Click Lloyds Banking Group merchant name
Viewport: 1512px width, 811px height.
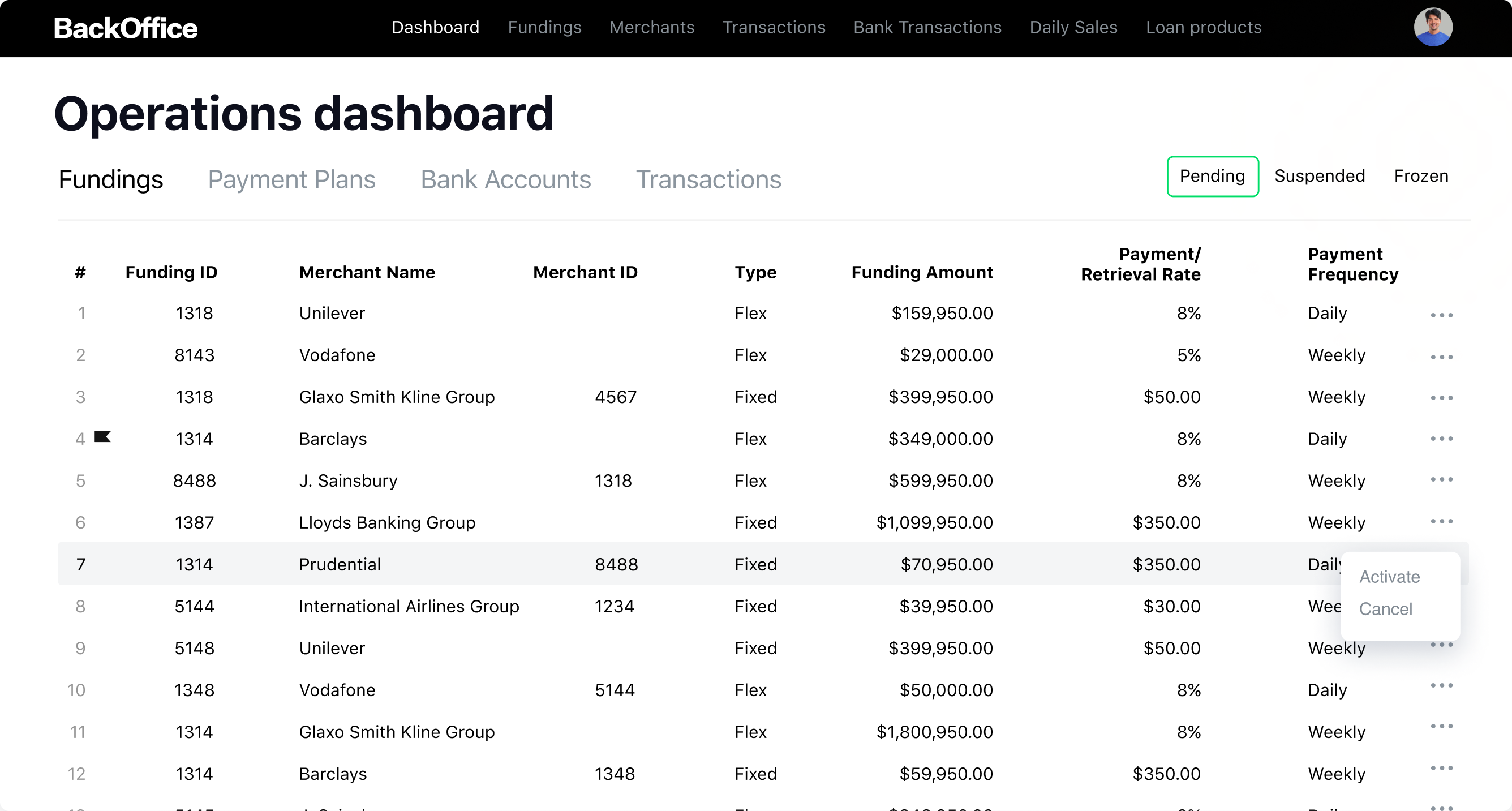click(x=388, y=522)
